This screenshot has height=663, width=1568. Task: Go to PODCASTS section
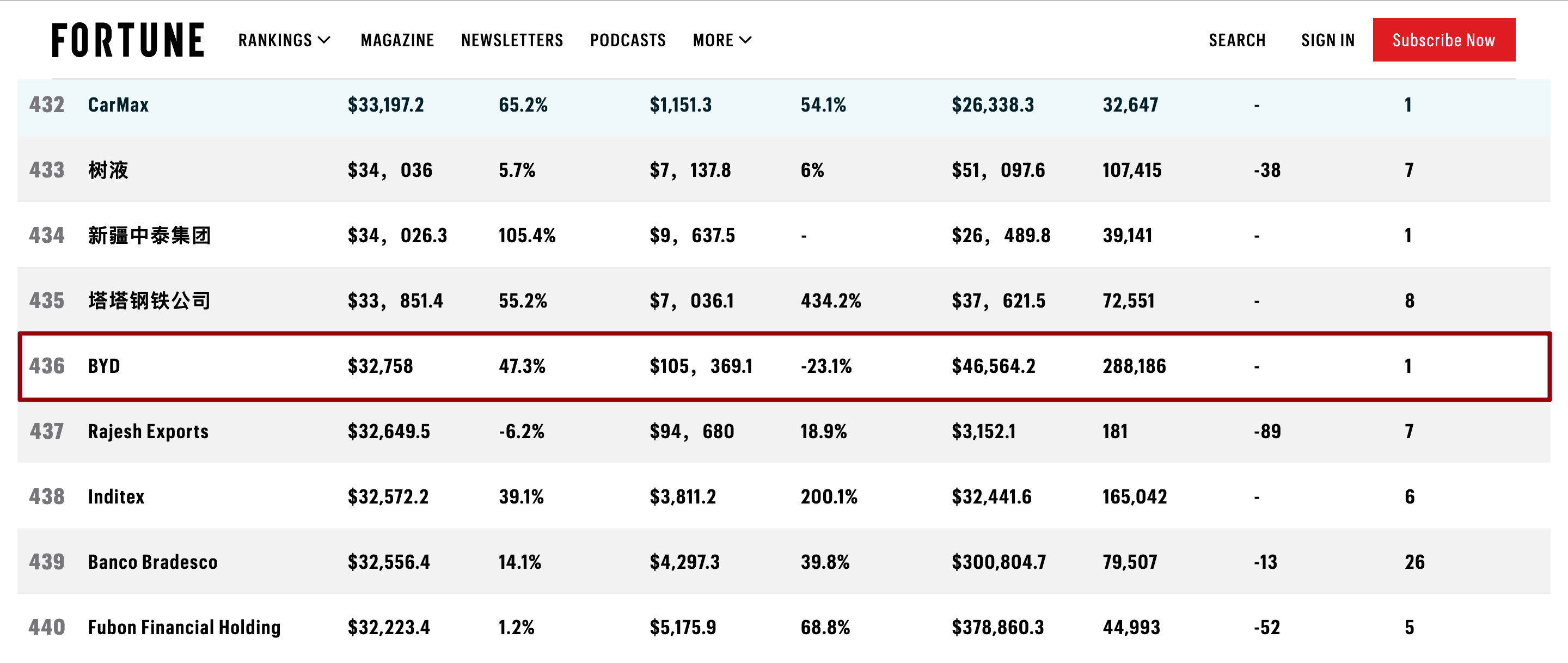(x=628, y=40)
